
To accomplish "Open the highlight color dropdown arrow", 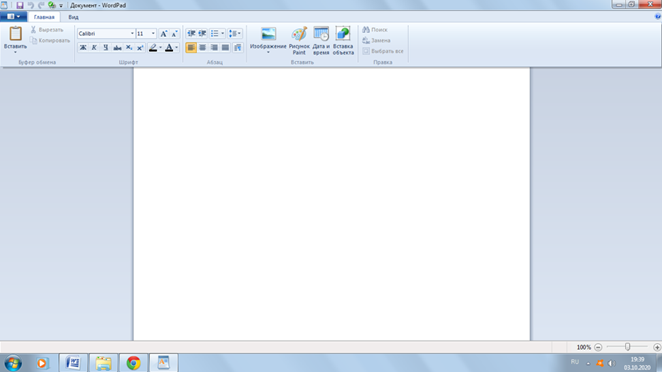I will tap(160, 48).
